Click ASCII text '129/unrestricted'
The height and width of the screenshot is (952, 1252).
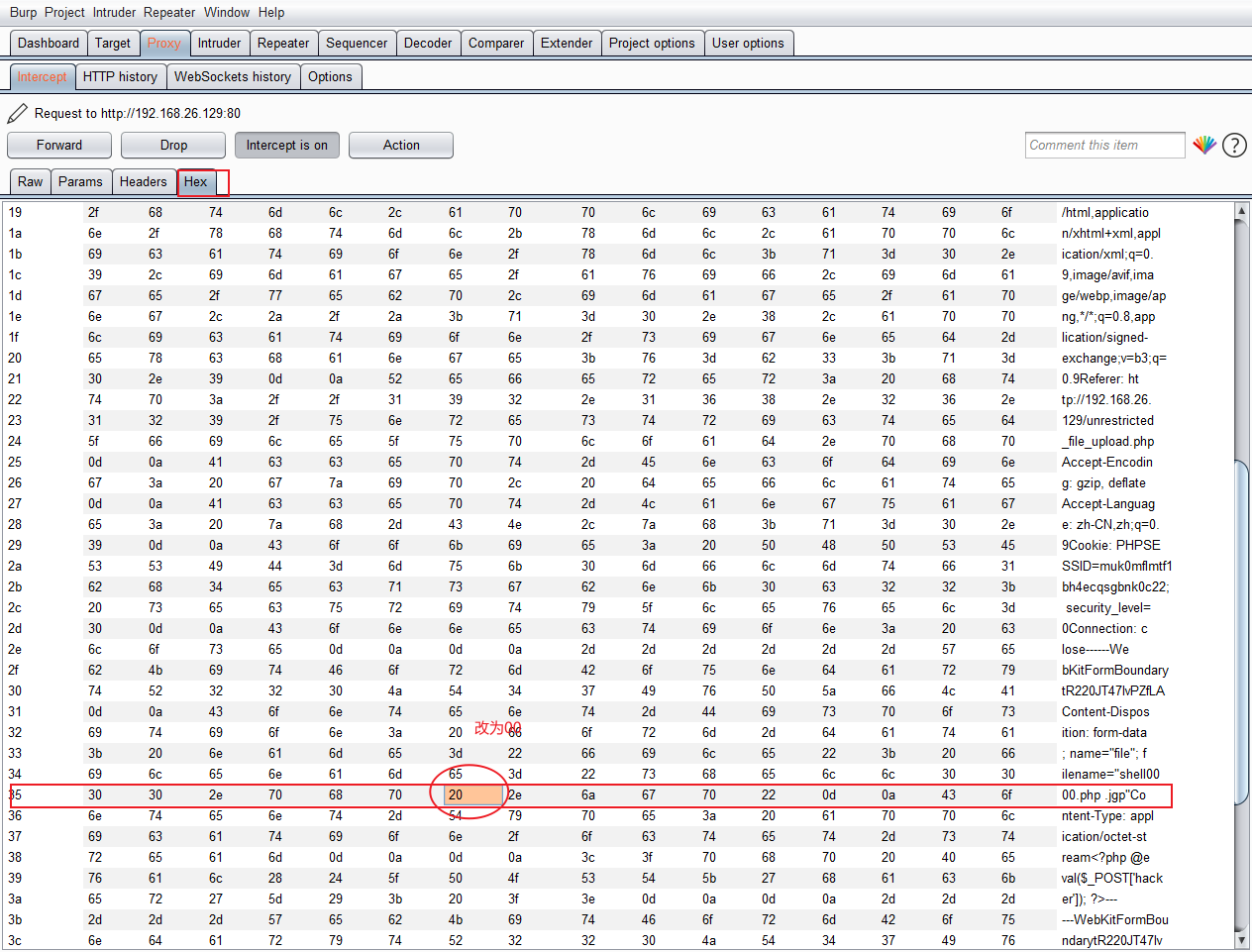click(x=1107, y=420)
